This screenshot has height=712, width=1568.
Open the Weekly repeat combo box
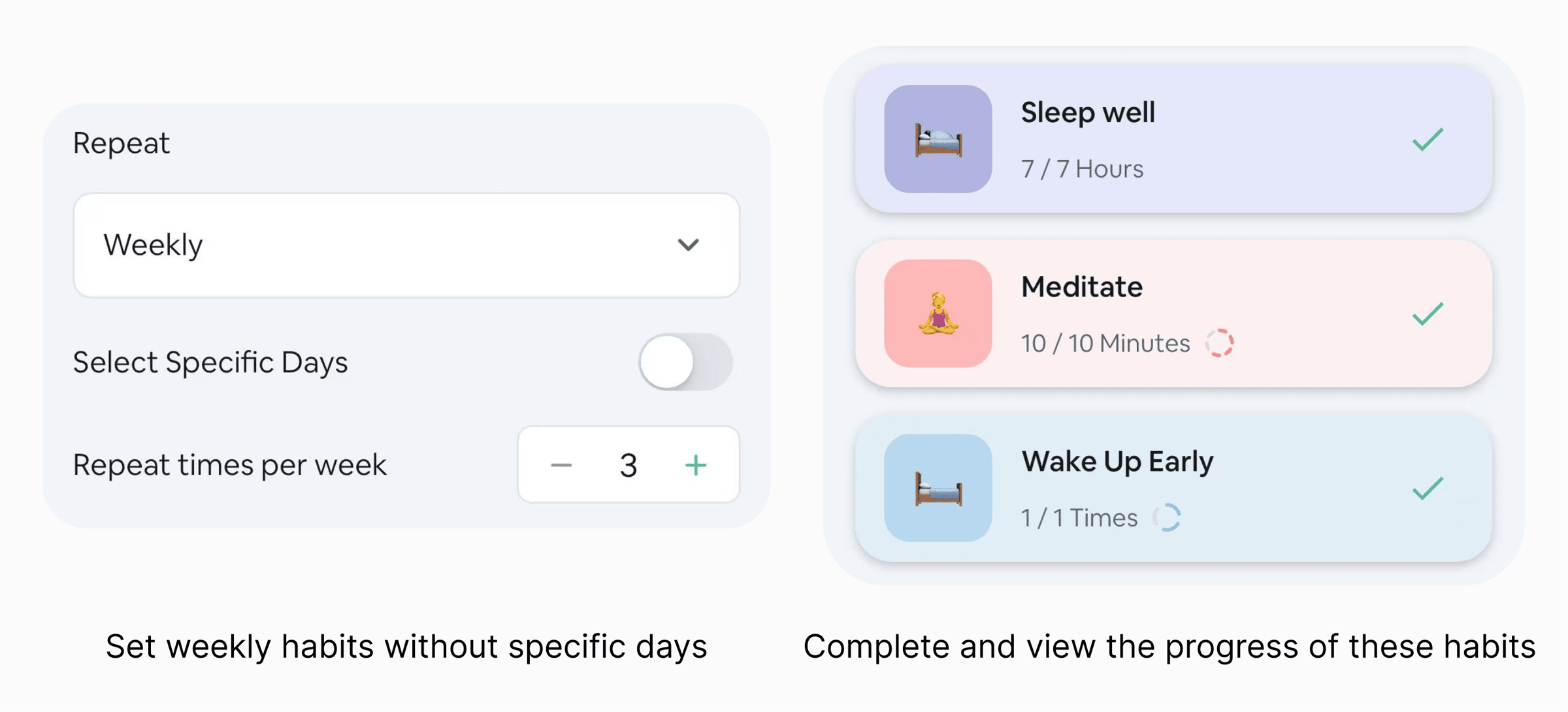pyautogui.click(x=406, y=245)
